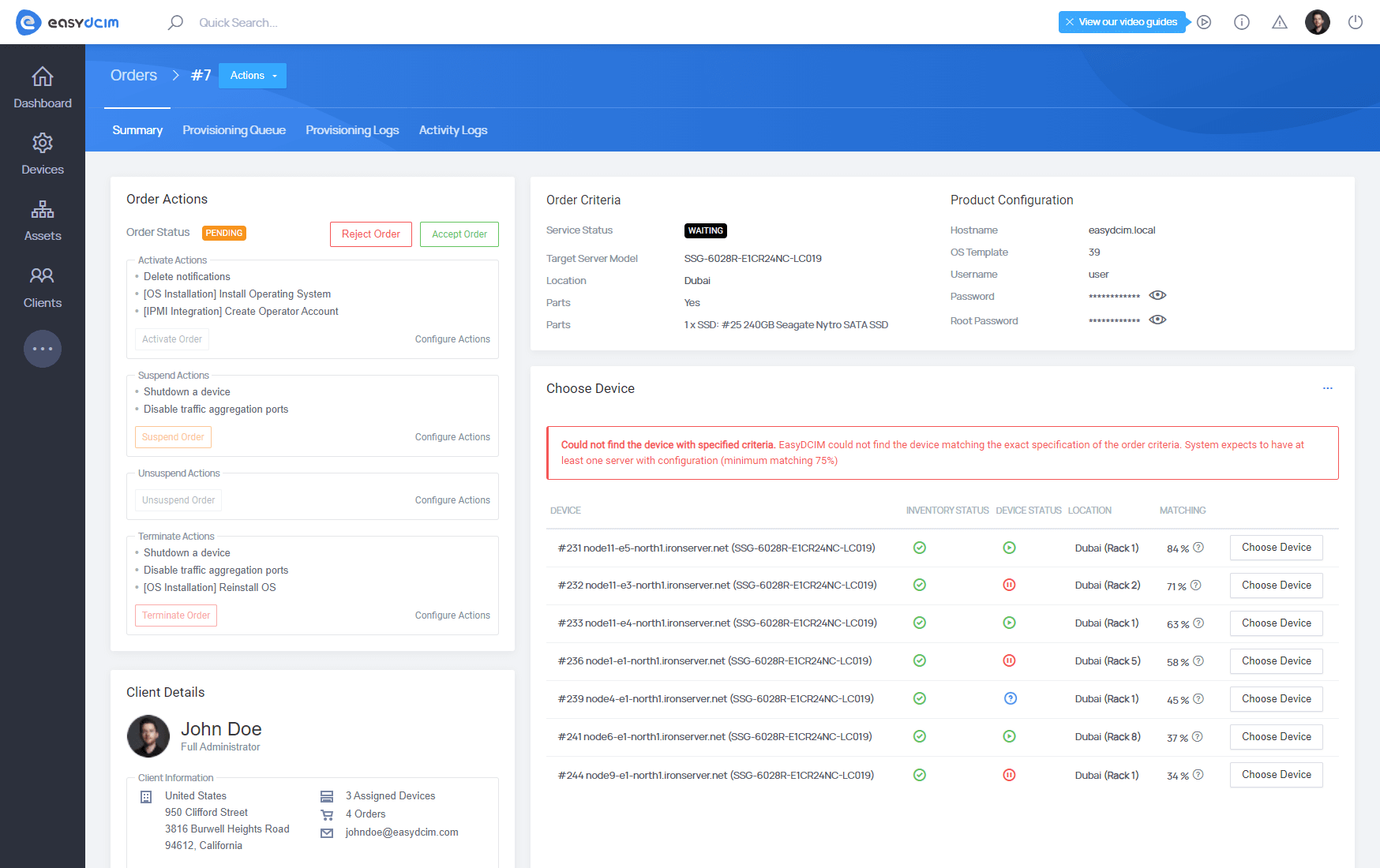Click the Accept Order button
1380x868 pixels.
click(459, 234)
